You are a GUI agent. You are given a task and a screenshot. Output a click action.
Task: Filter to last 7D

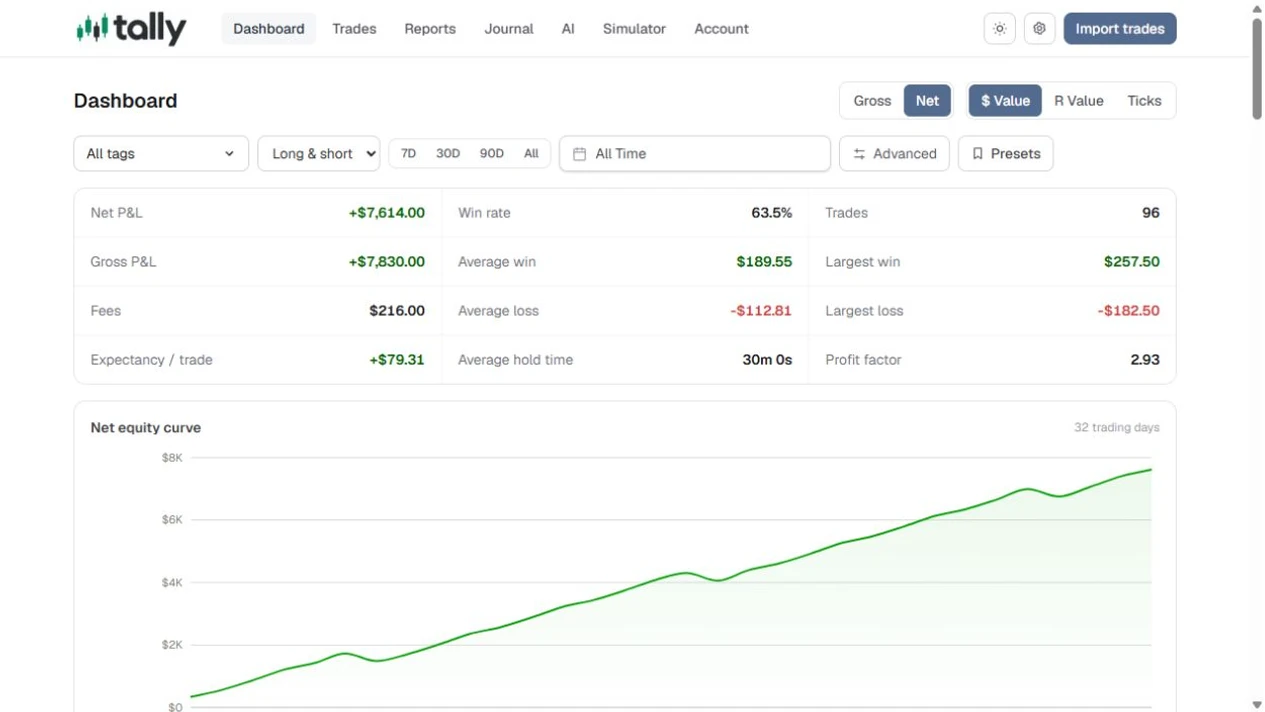[408, 154]
